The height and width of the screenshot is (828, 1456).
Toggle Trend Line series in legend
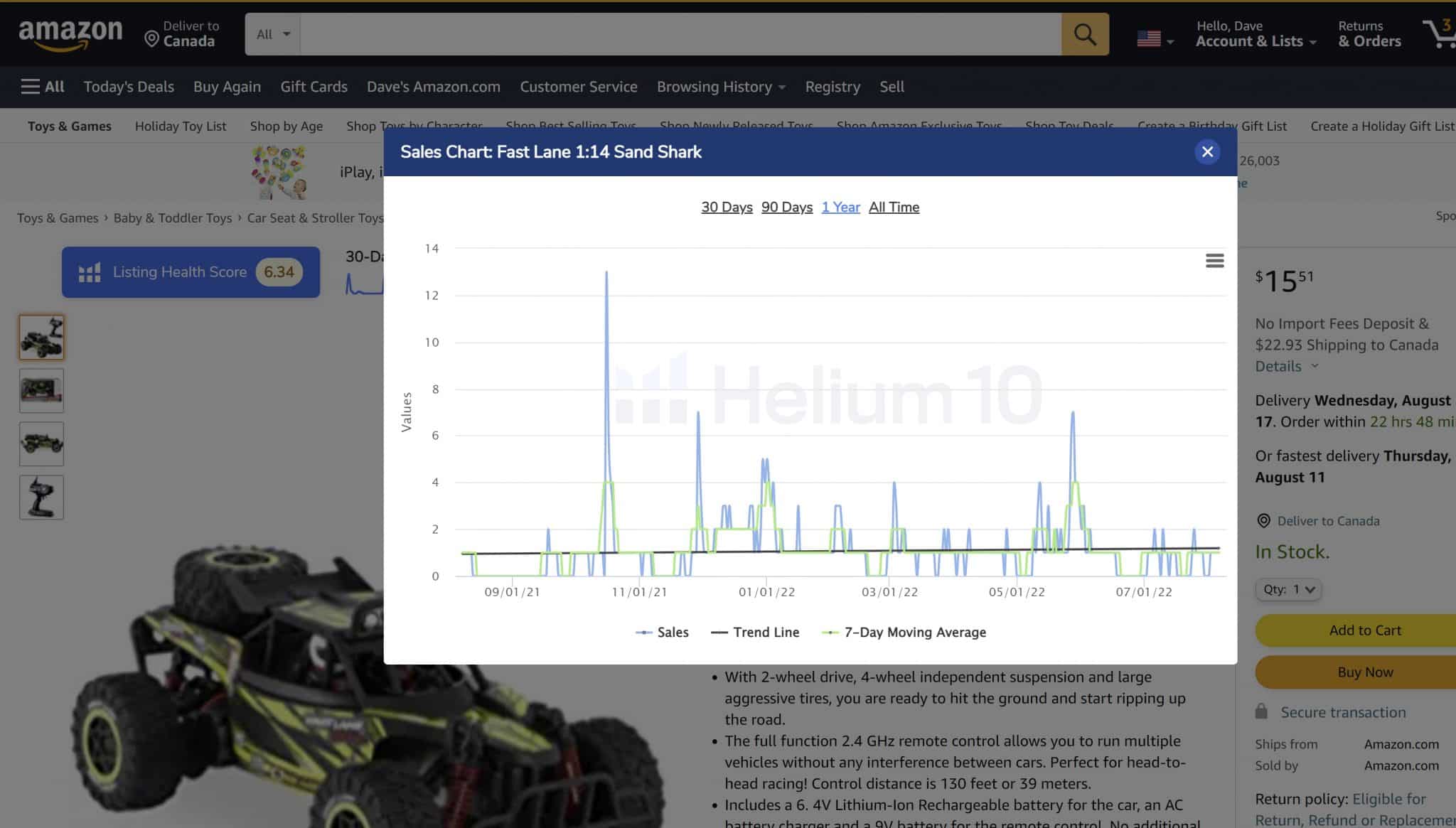(x=755, y=632)
